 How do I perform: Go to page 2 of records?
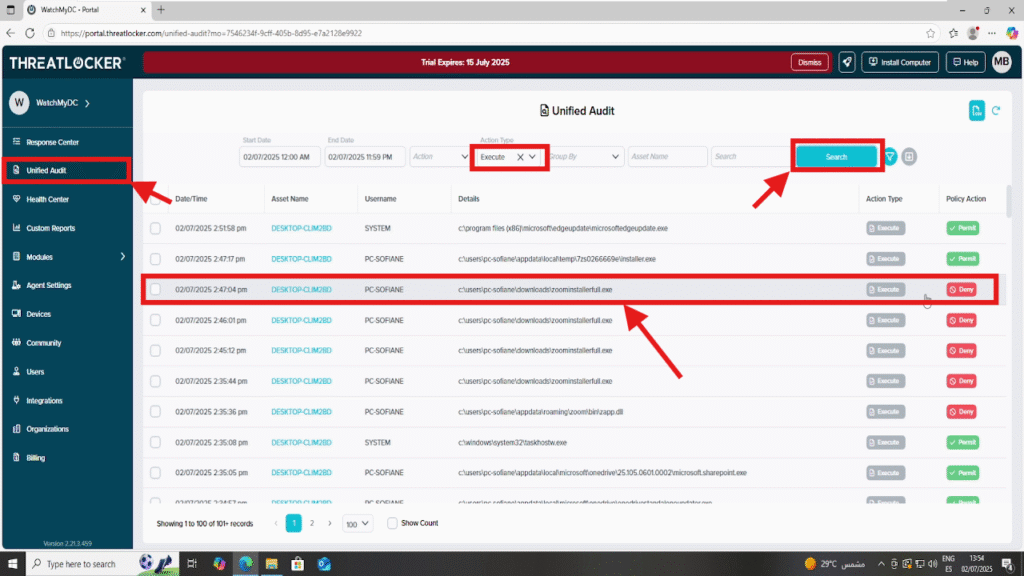(x=312, y=523)
